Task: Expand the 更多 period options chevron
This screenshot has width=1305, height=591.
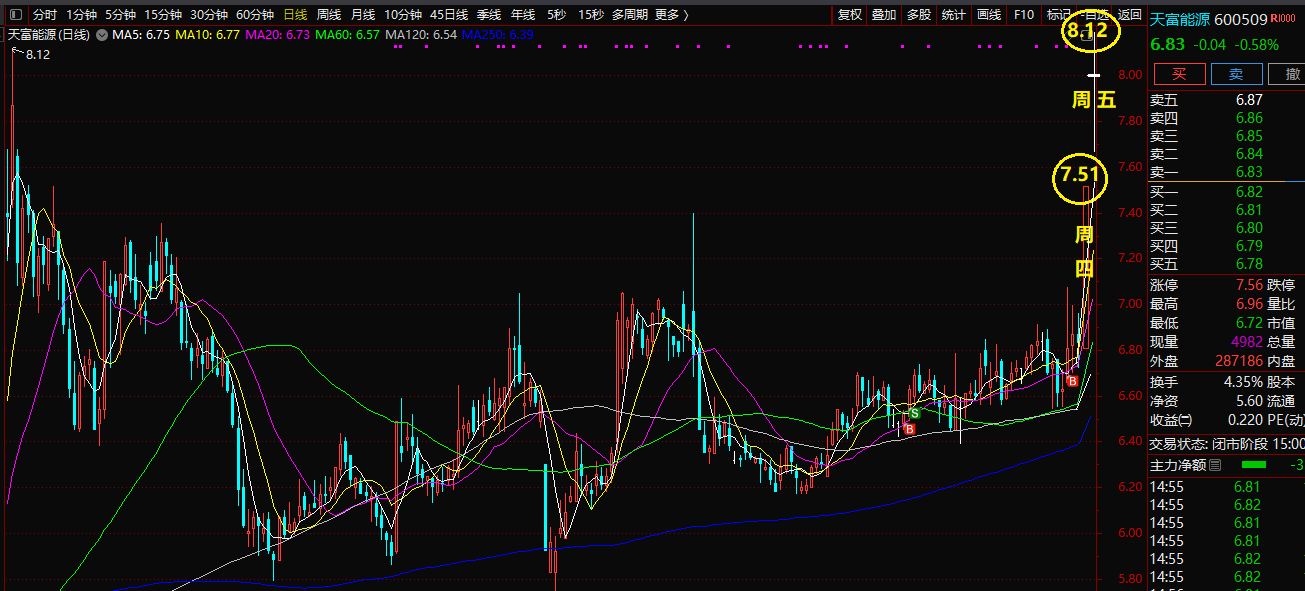Action: coord(686,15)
